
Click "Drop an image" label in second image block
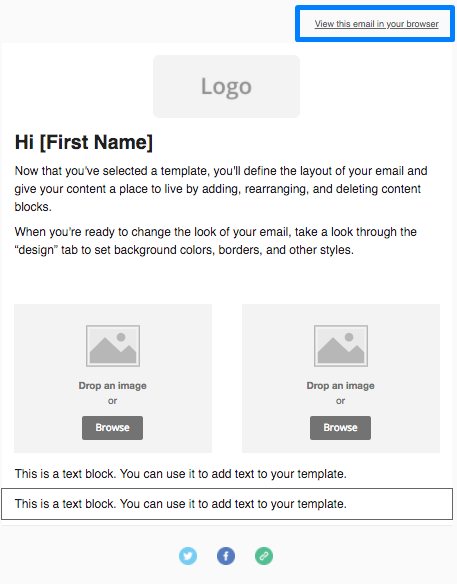pyautogui.click(x=340, y=385)
